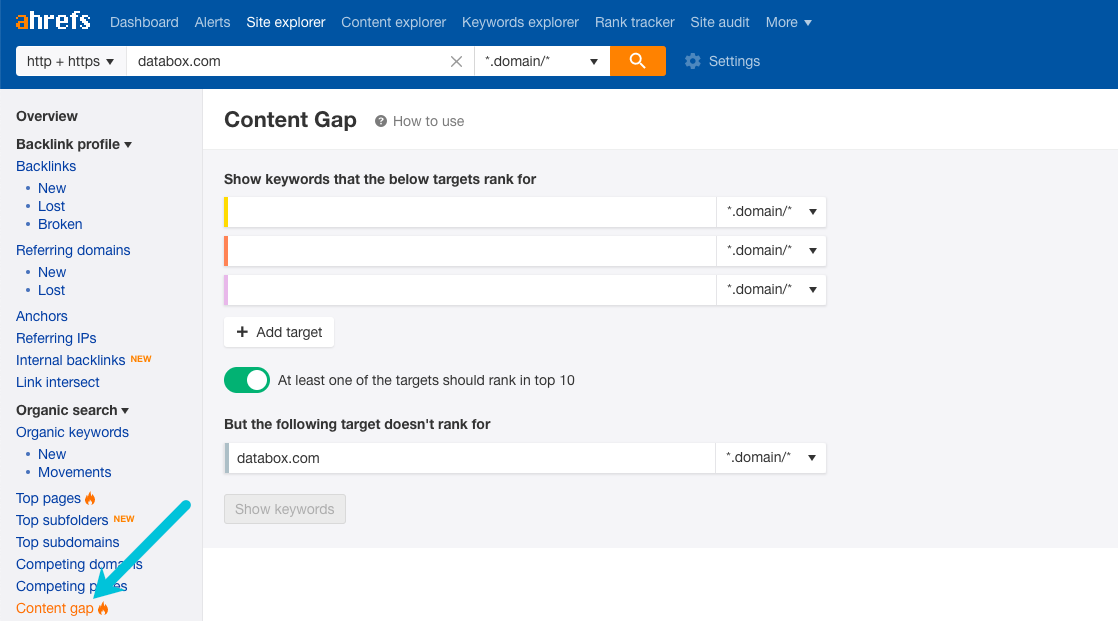Open Content gap in sidebar

(55, 608)
